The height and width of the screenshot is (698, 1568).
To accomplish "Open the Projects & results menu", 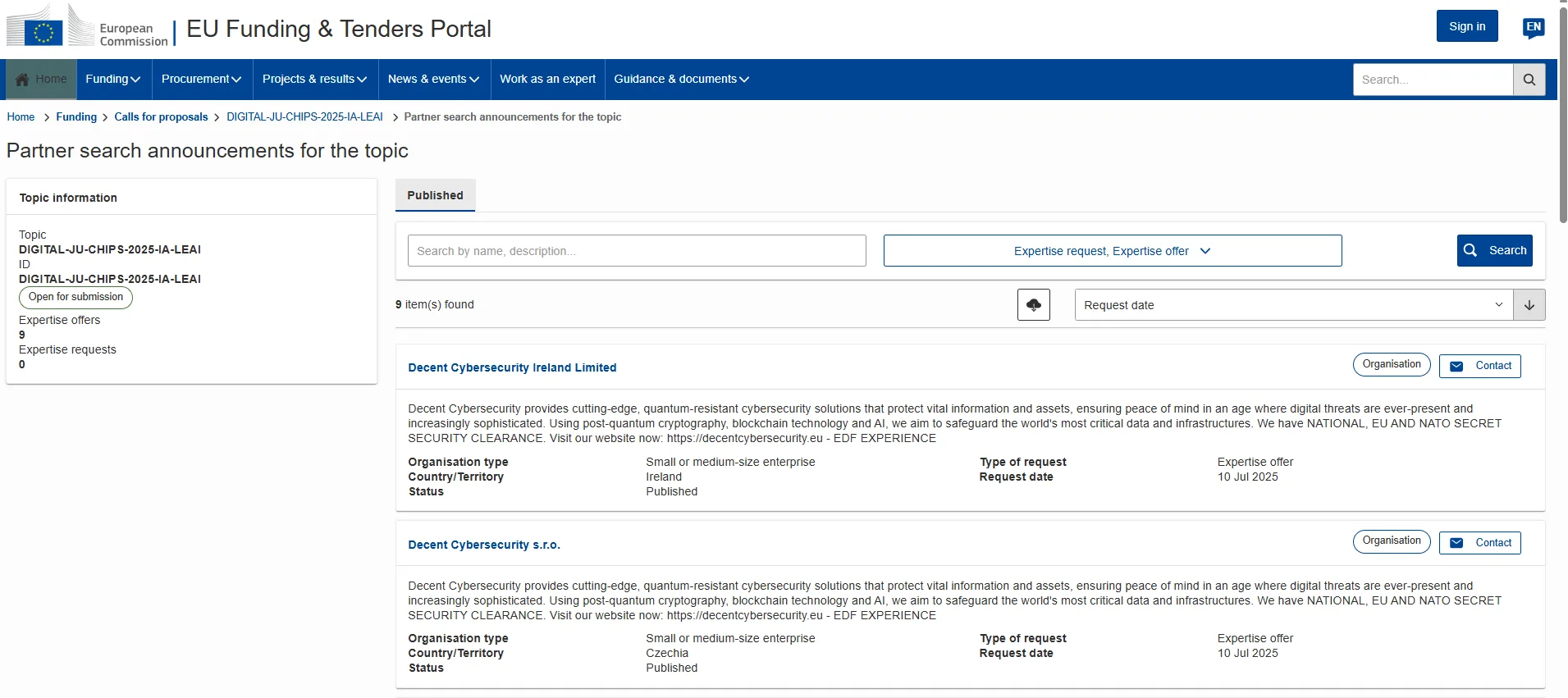I will (x=315, y=80).
